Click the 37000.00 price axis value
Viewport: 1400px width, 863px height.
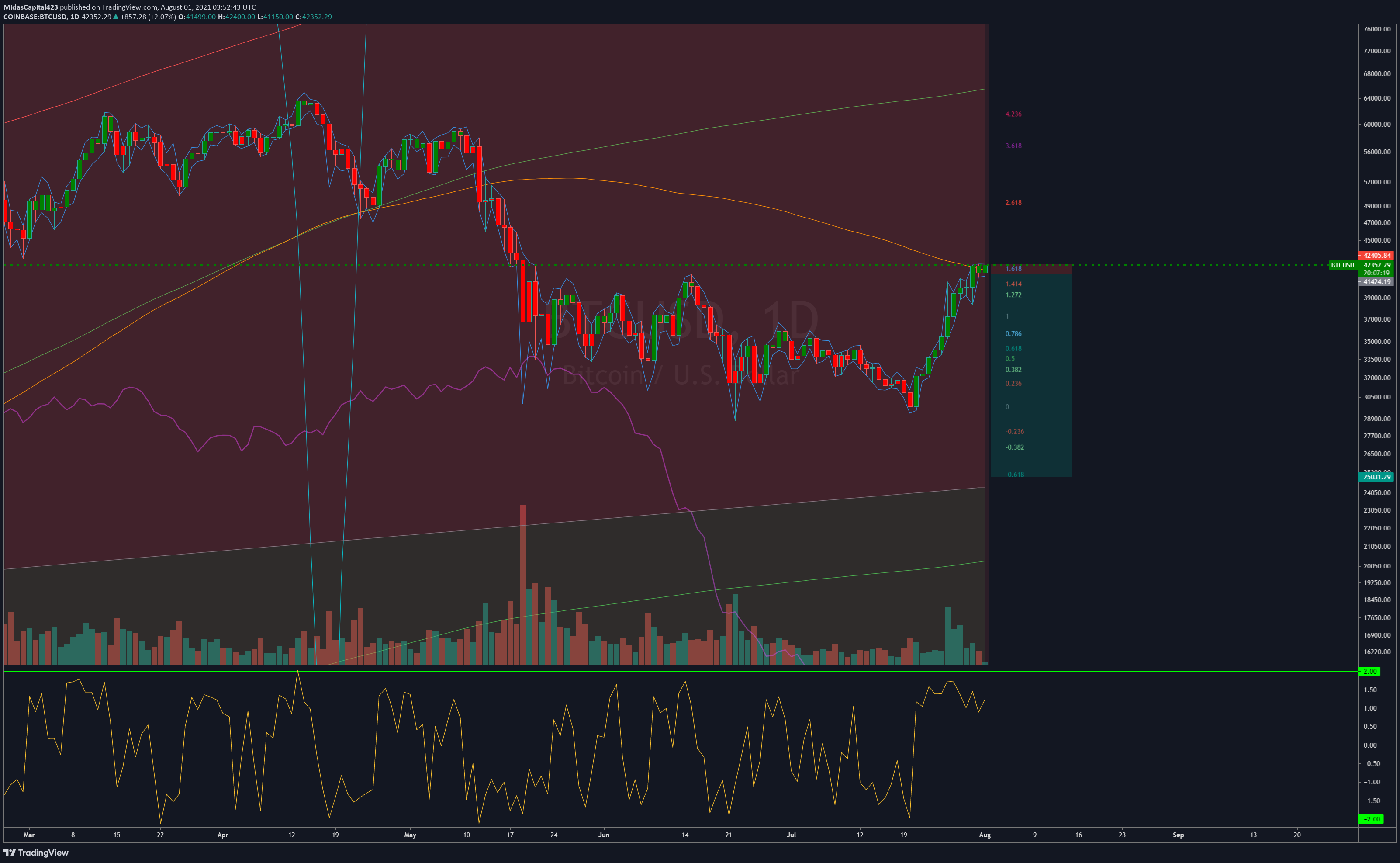coord(1376,319)
